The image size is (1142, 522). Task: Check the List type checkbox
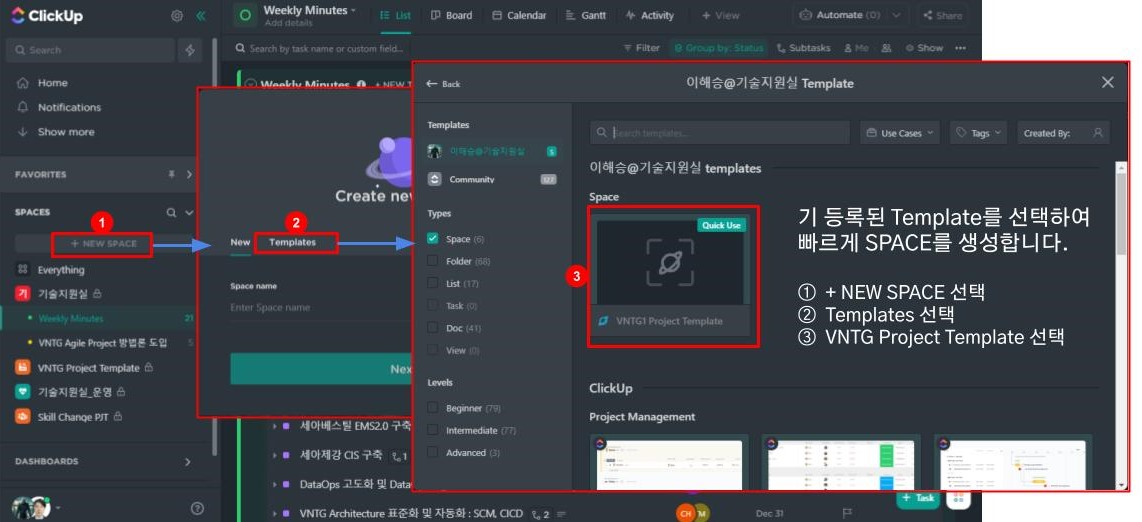click(433, 283)
